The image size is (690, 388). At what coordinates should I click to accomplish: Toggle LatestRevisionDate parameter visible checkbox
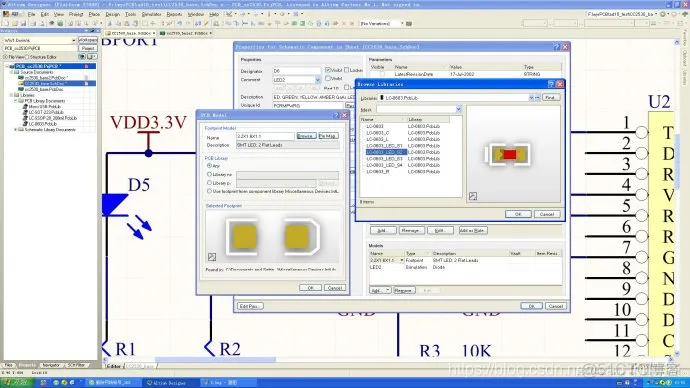tap(382, 74)
